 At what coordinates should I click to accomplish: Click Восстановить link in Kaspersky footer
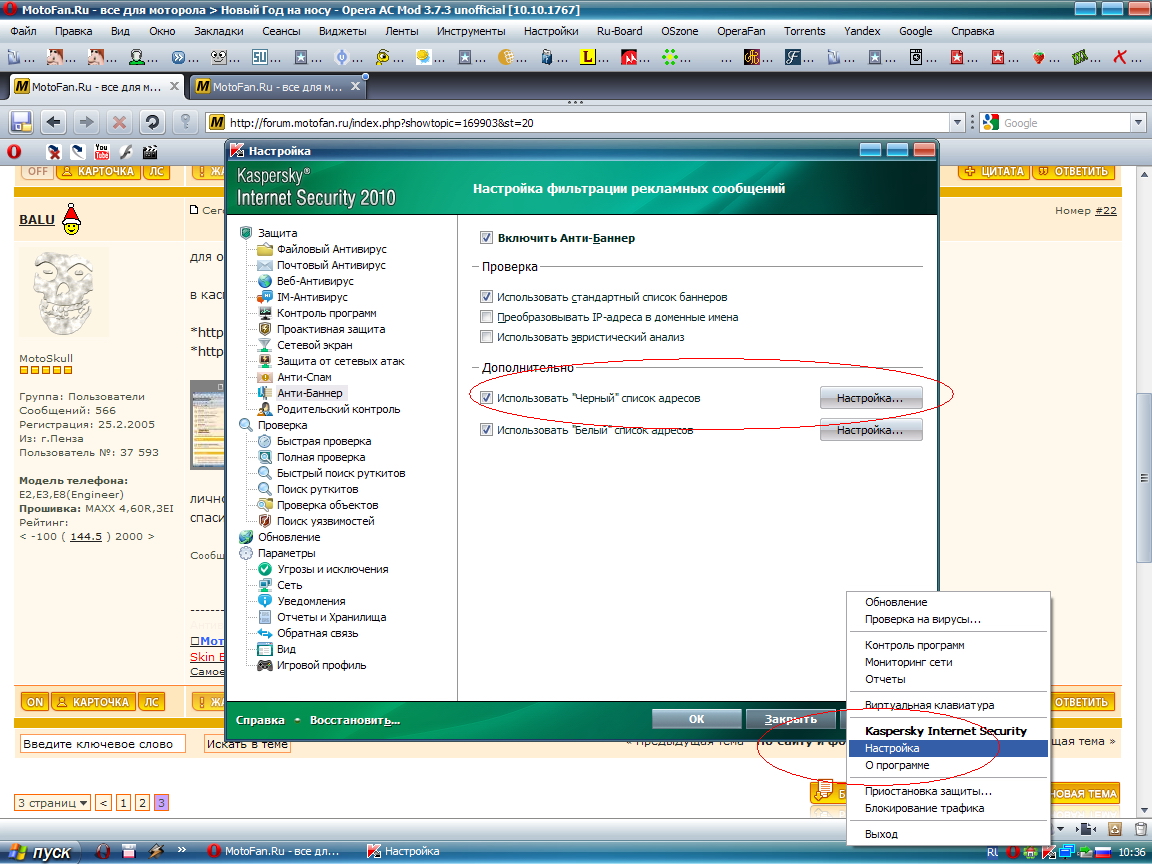coord(355,720)
